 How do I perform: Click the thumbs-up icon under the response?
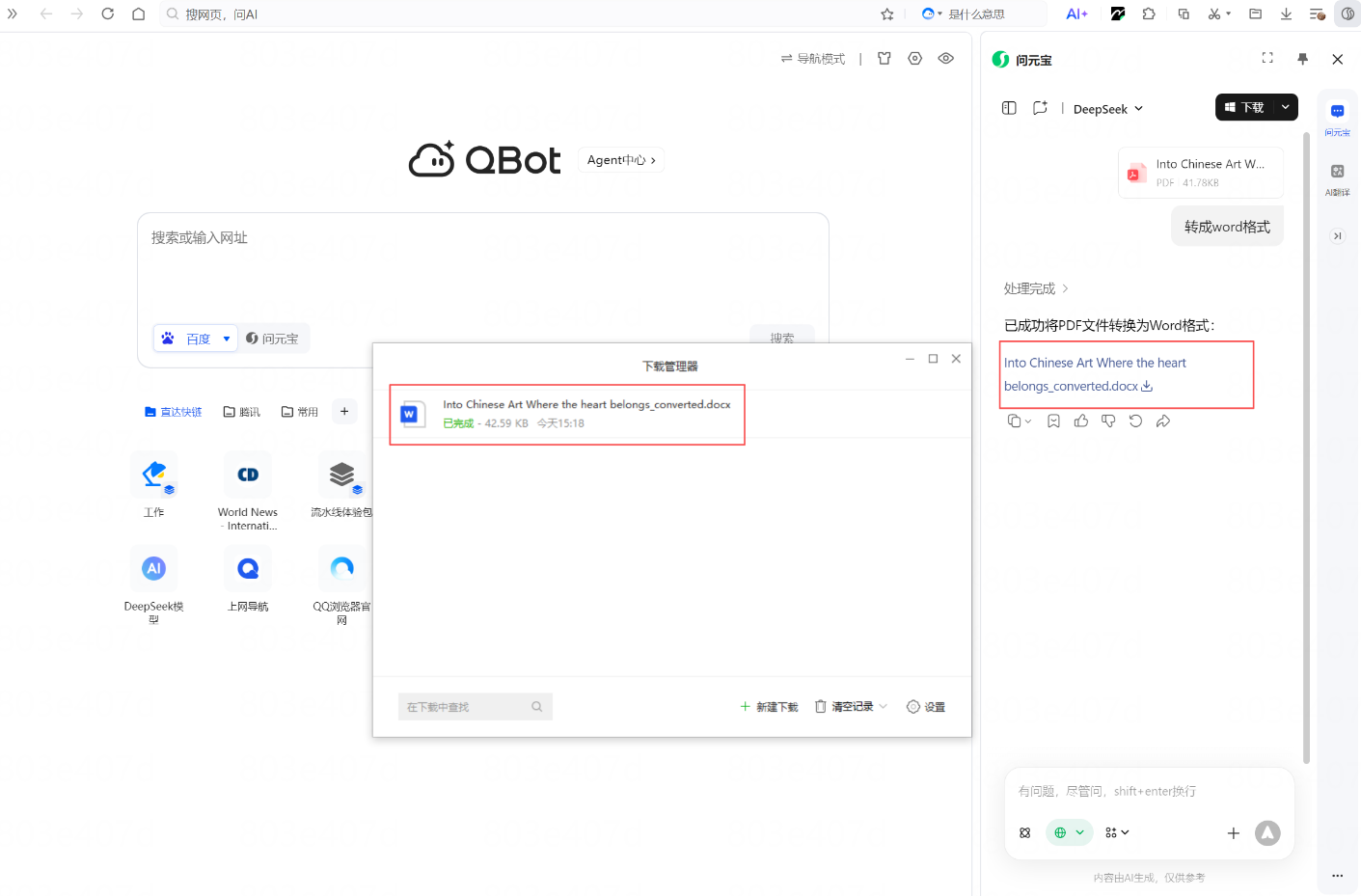1080,421
